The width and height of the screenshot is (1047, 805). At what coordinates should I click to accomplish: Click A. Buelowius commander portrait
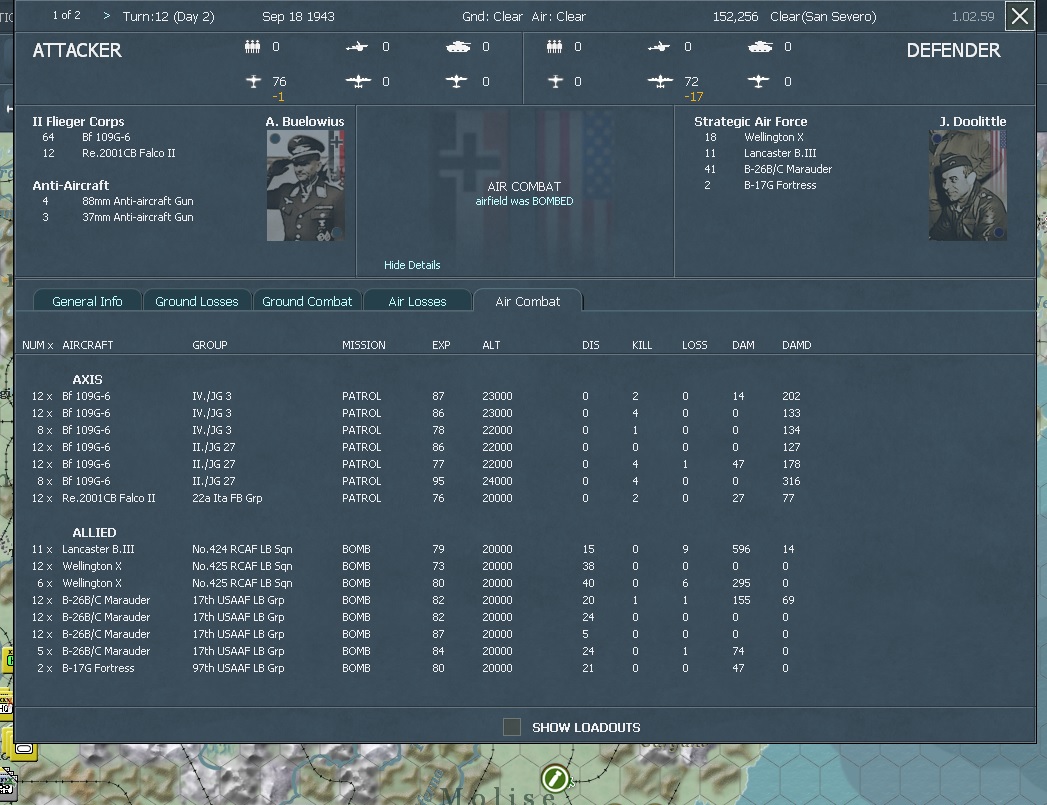(x=303, y=184)
